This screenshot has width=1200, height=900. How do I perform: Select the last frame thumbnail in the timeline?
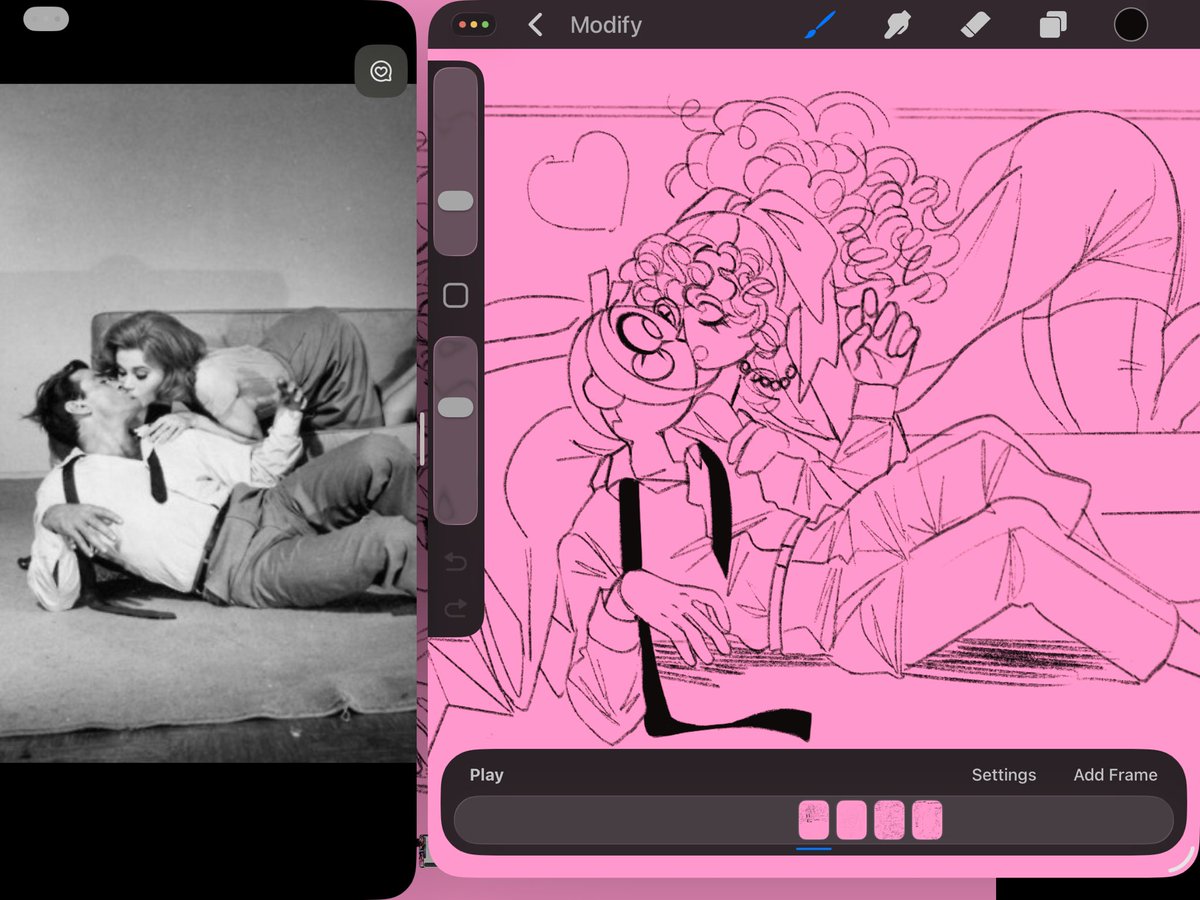tap(927, 819)
